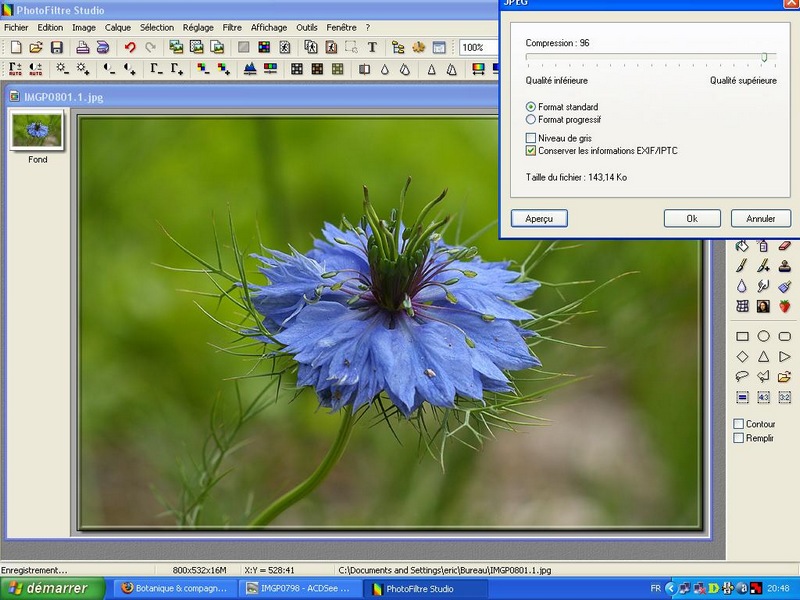Toggle the Contour checkbox
This screenshot has height=600, width=800.
point(738,424)
